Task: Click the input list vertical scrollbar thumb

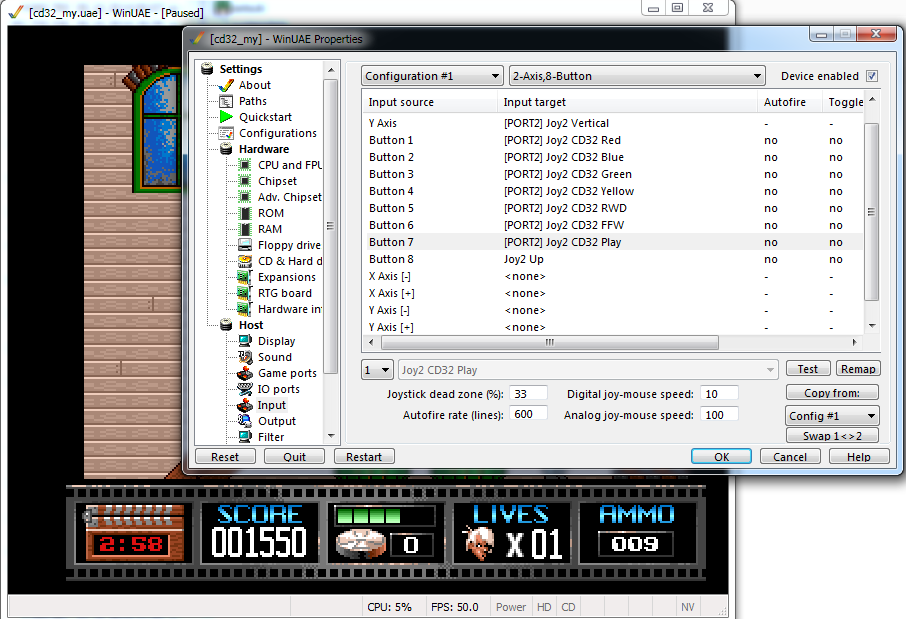Action: pyautogui.click(x=871, y=212)
